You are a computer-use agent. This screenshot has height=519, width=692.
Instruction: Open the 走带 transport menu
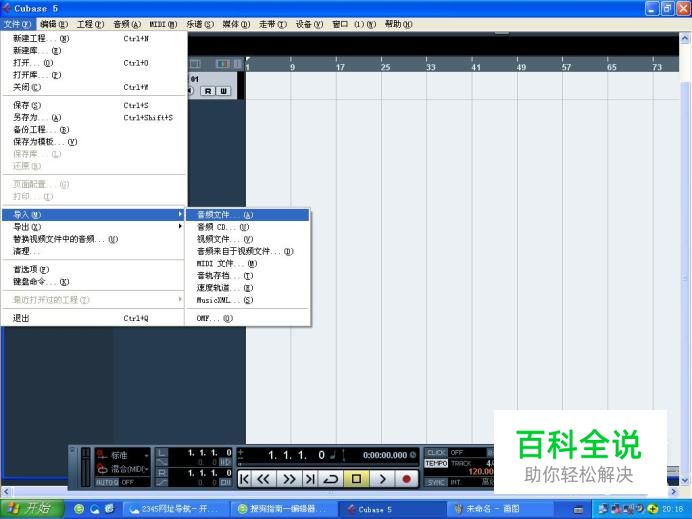pos(273,24)
